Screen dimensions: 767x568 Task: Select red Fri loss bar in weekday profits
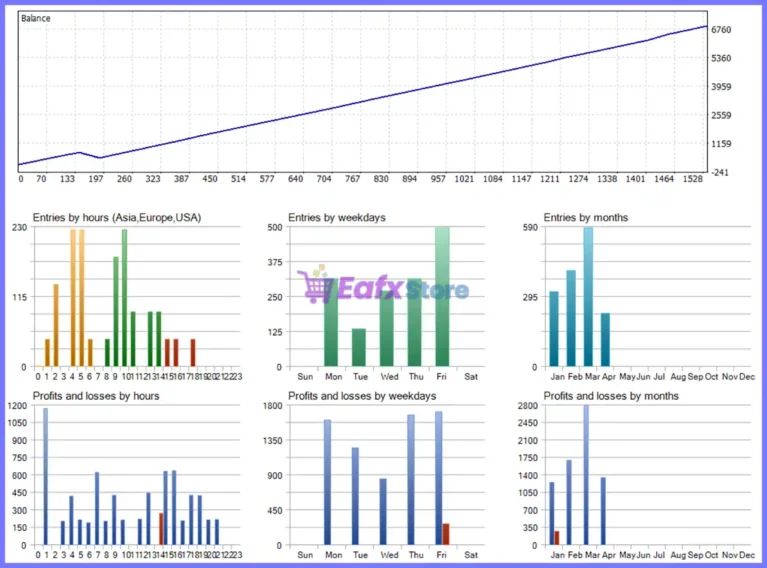[x=446, y=534]
